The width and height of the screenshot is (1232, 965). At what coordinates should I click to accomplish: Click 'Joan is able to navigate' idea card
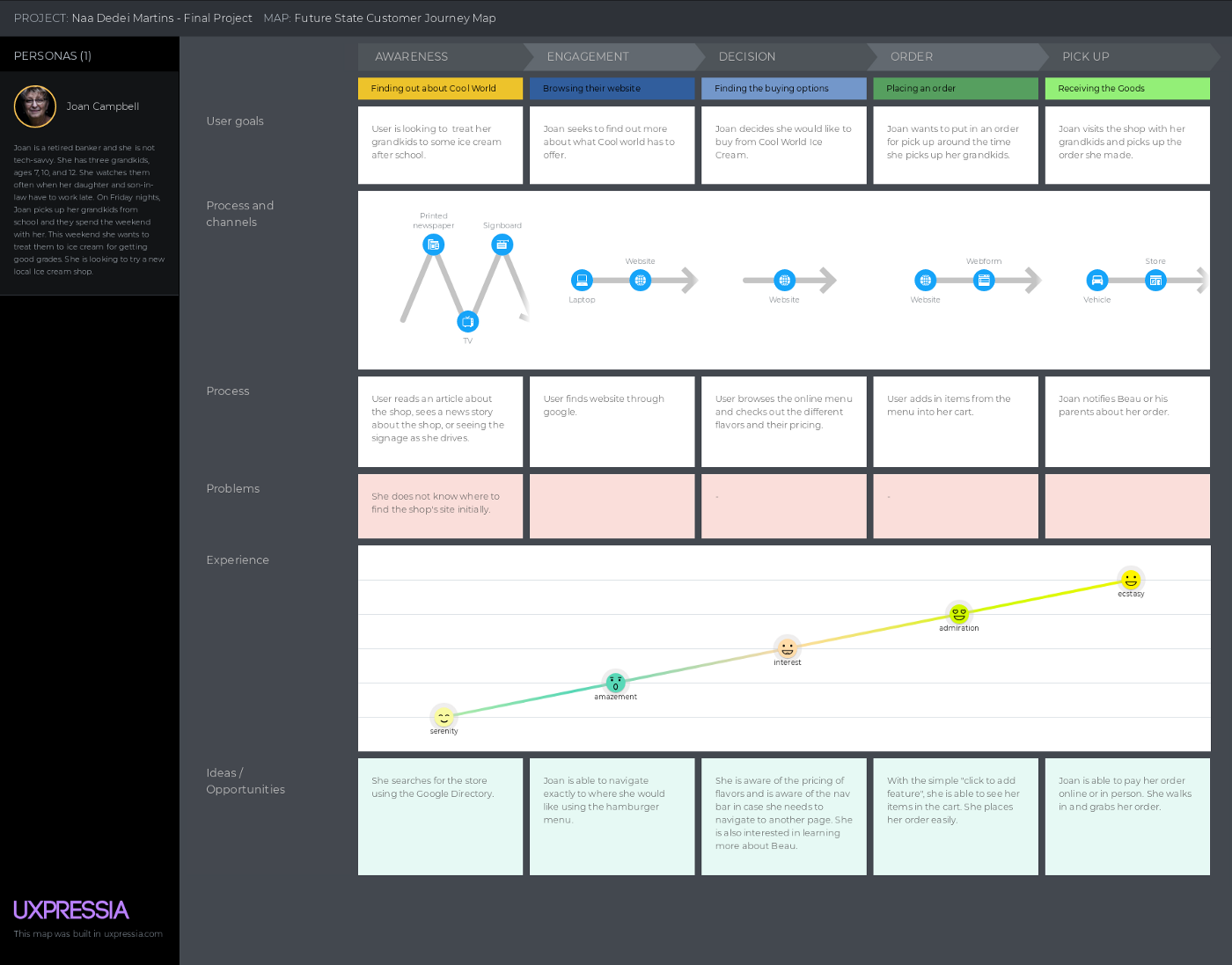[612, 816]
